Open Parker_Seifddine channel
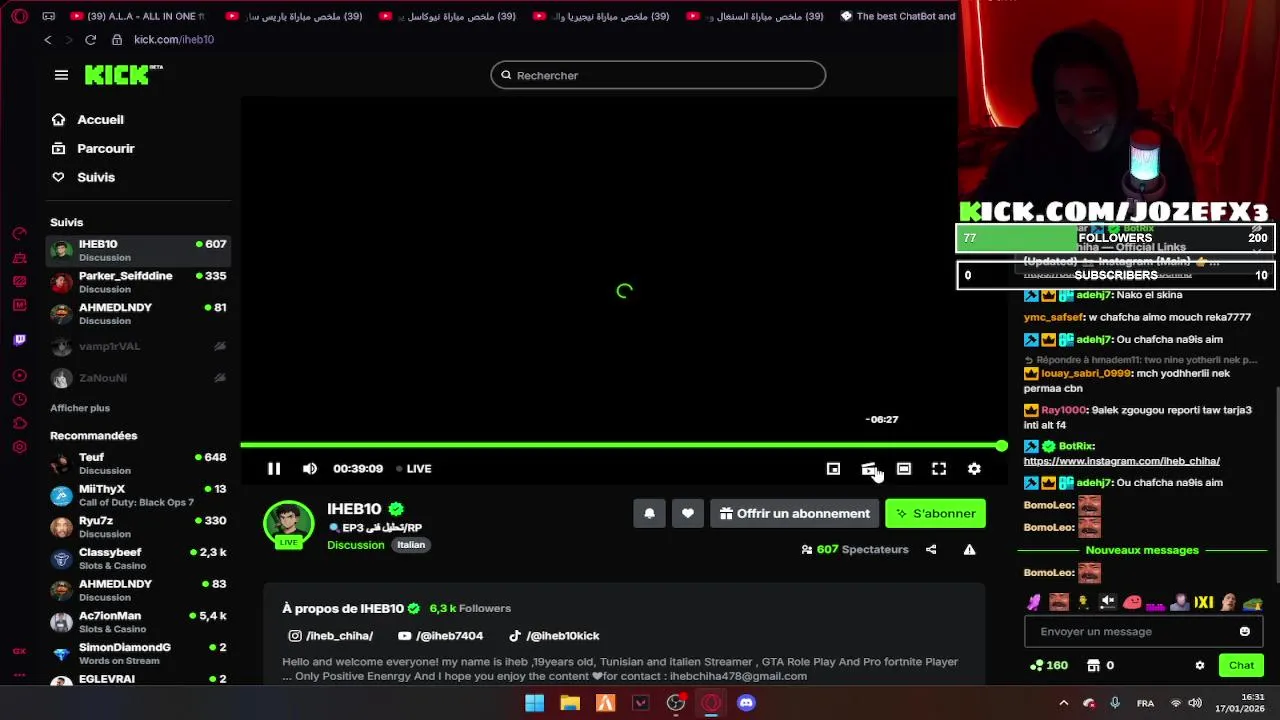Screen dimensions: 1280x720 pyautogui.click(x=139, y=282)
